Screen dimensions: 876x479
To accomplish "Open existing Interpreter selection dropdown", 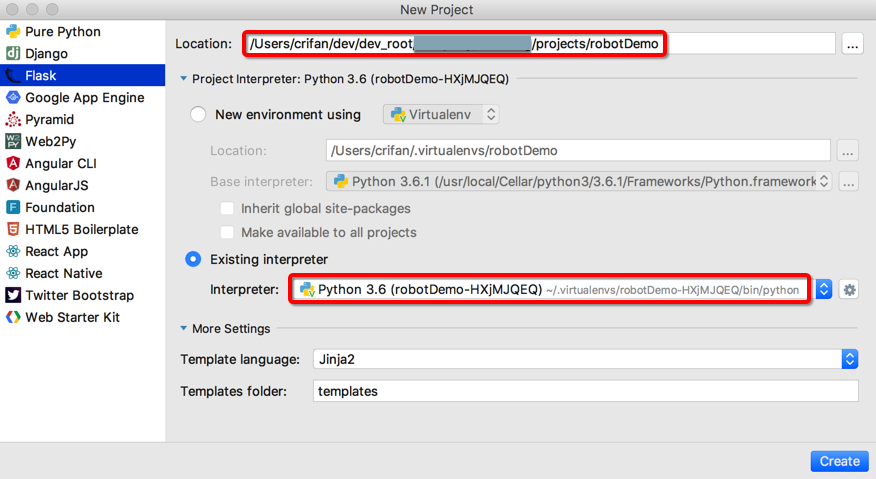I will point(823,290).
